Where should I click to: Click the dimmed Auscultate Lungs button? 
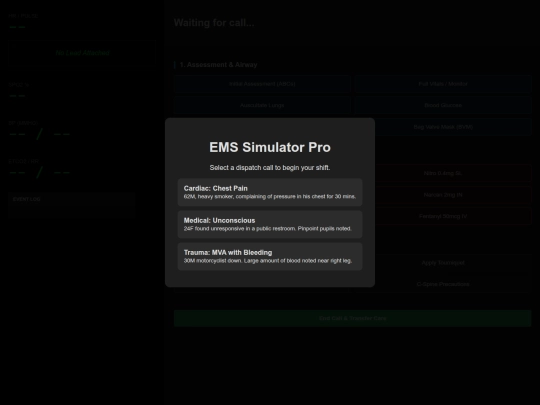(x=262, y=105)
